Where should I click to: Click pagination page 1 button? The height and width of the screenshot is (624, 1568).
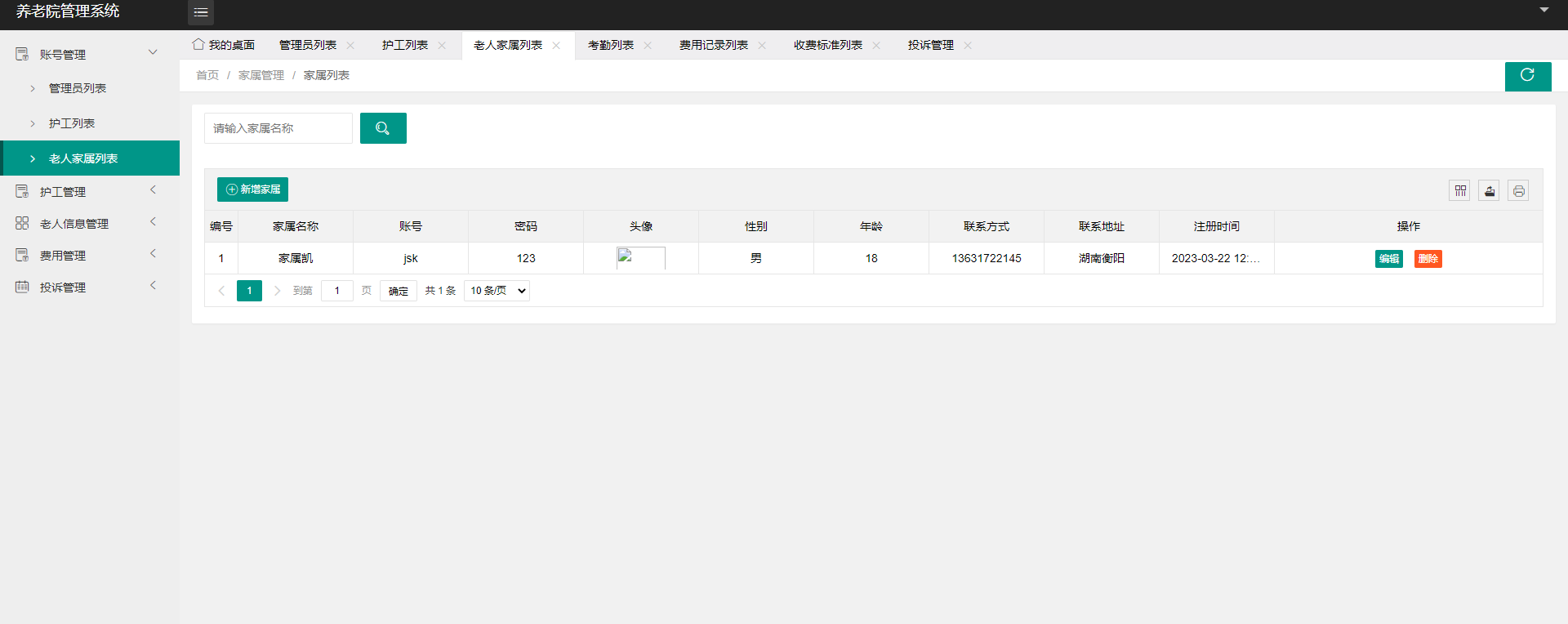pyautogui.click(x=249, y=291)
